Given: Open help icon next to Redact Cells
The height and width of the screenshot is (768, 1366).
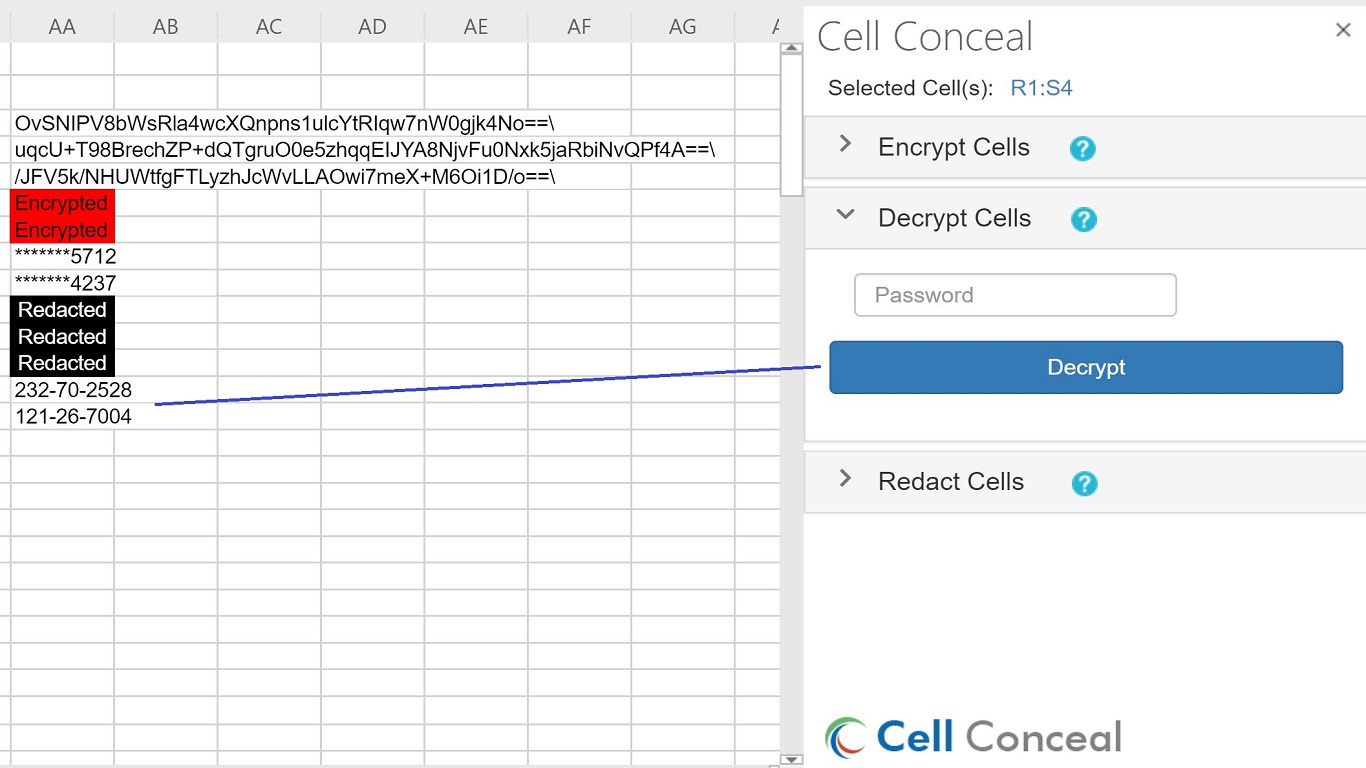Looking at the screenshot, I should pyautogui.click(x=1084, y=484).
